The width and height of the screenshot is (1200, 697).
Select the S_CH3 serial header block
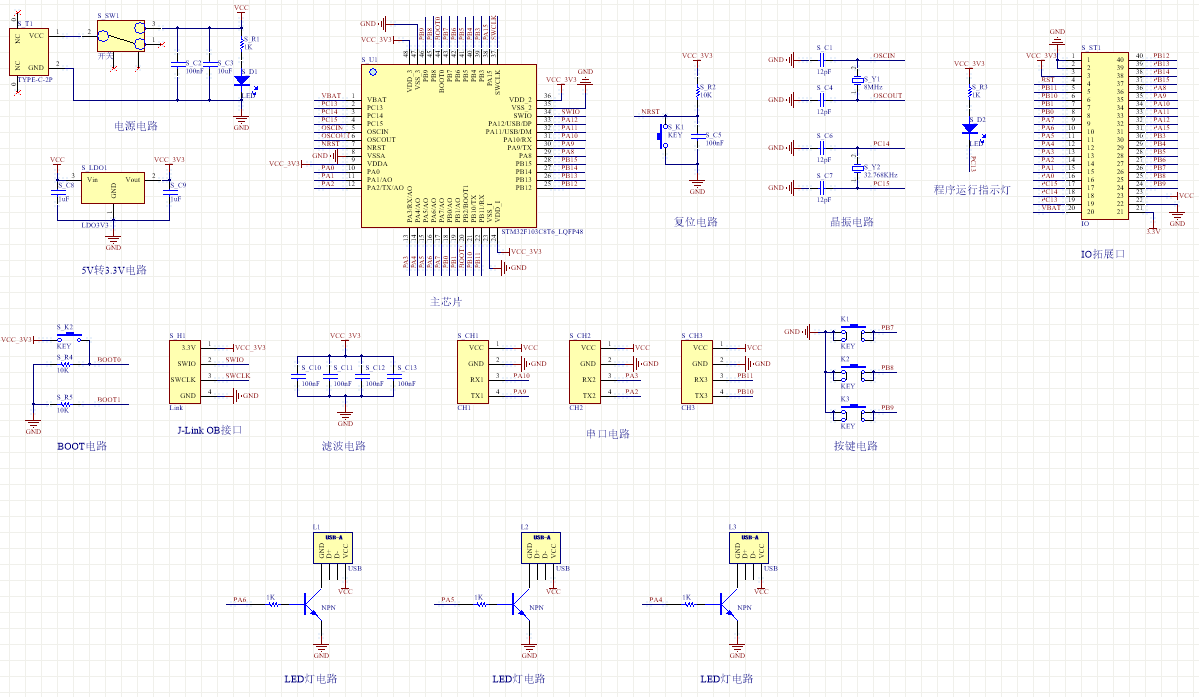click(698, 371)
